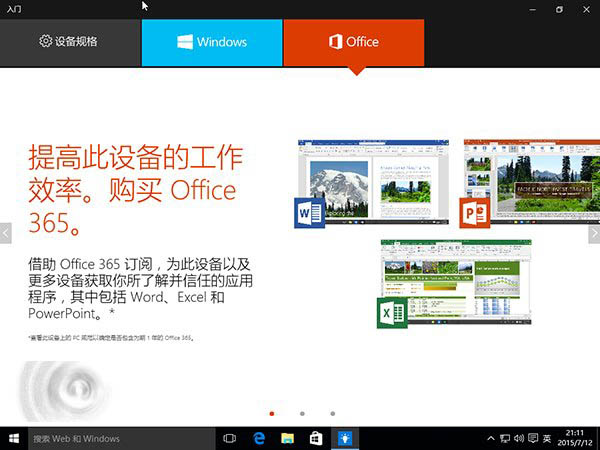Advance to next slide with right arrow
The width and height of the screenshot is (600, 450).
[x=594, y=233]
